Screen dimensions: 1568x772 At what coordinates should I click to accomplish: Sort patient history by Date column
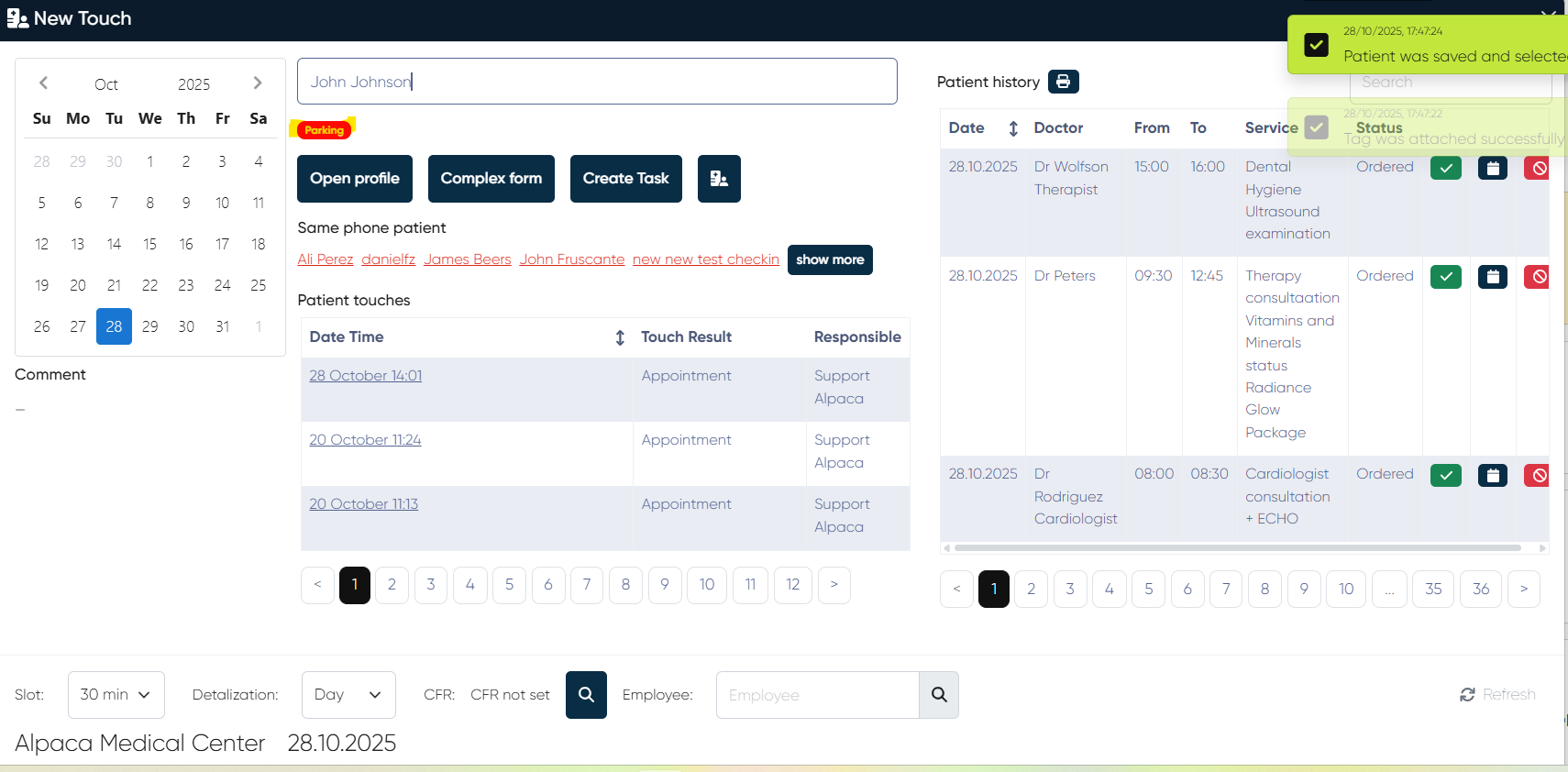coord(1012,128)
